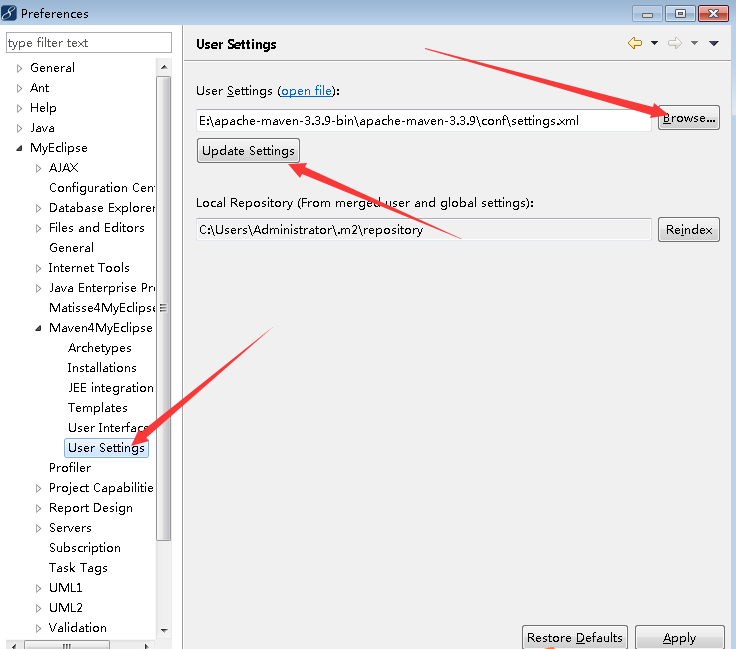Click tree scrollbar up arrow

164,67
